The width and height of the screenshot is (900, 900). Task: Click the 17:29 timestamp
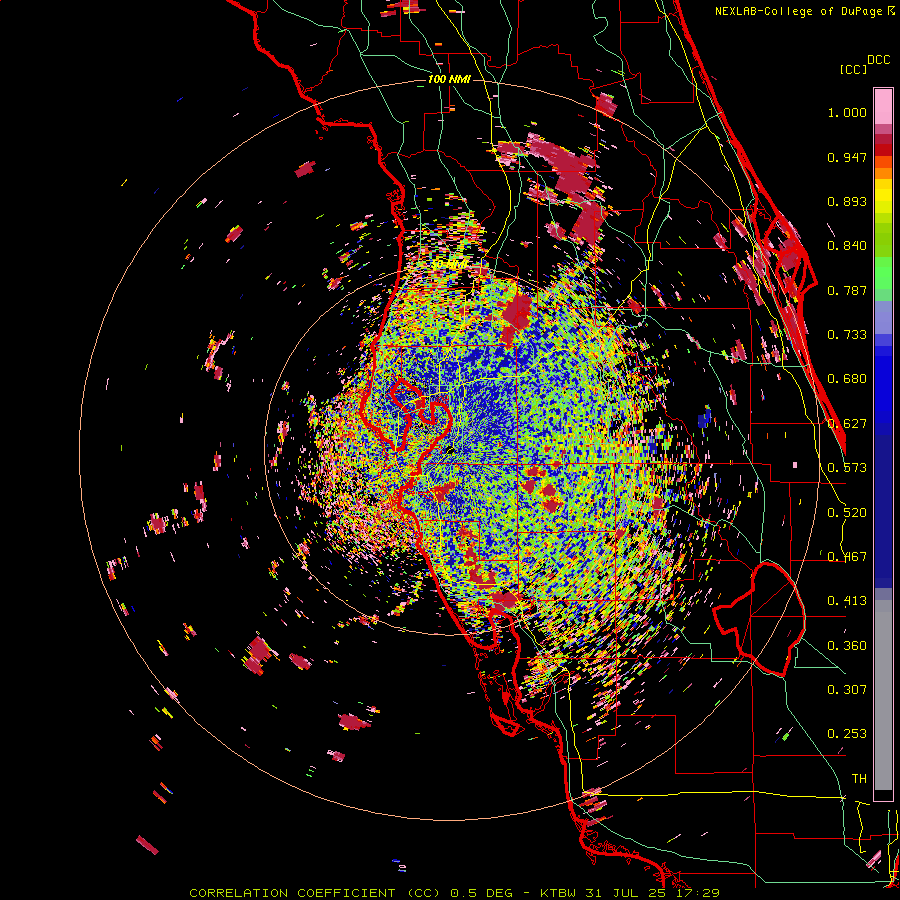(699, 893)
